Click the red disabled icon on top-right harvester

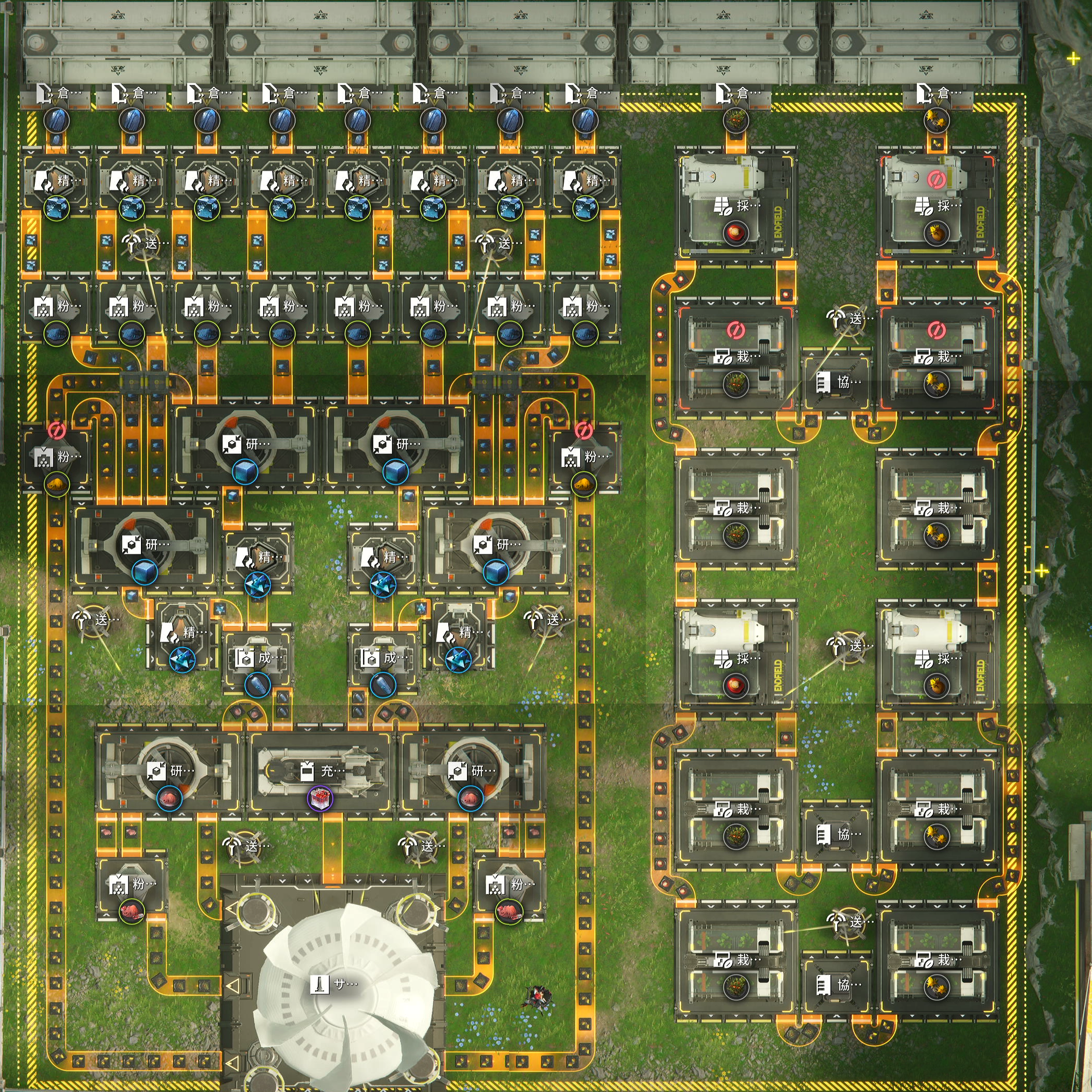[x=936, y=180]
